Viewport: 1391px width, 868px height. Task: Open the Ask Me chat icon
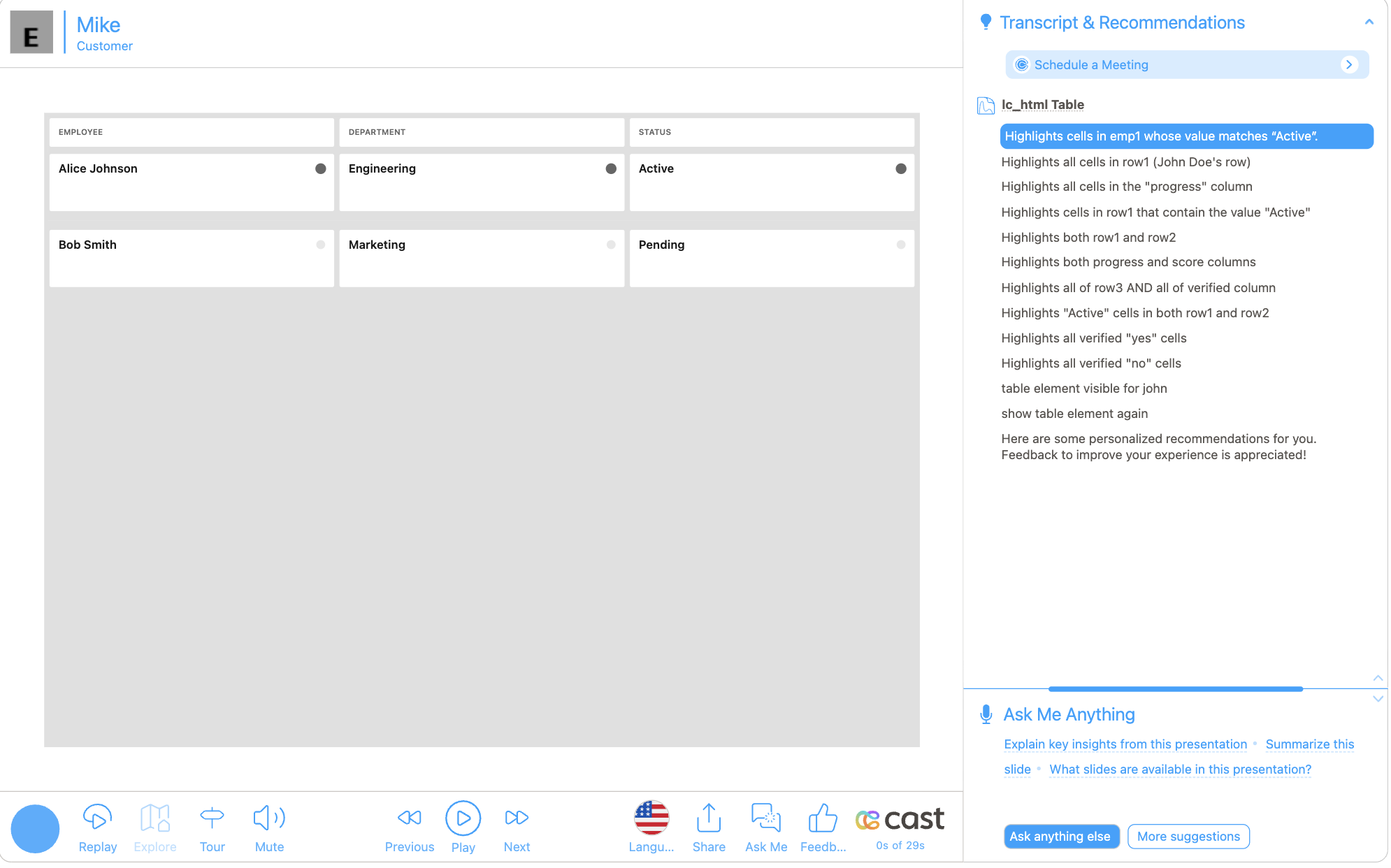[765, 817]
